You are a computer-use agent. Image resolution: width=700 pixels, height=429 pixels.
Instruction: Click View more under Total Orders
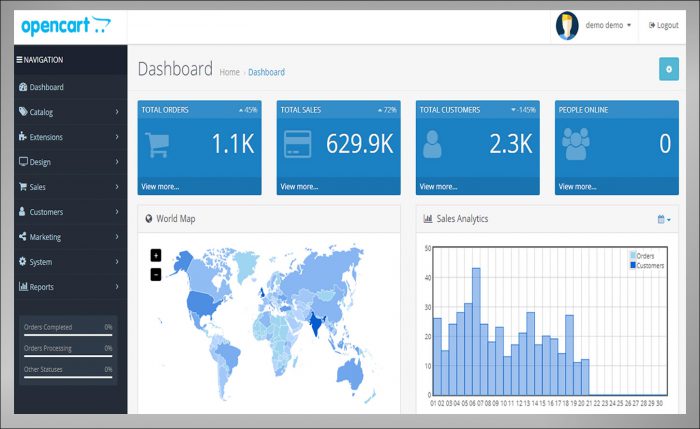point(160,186)
